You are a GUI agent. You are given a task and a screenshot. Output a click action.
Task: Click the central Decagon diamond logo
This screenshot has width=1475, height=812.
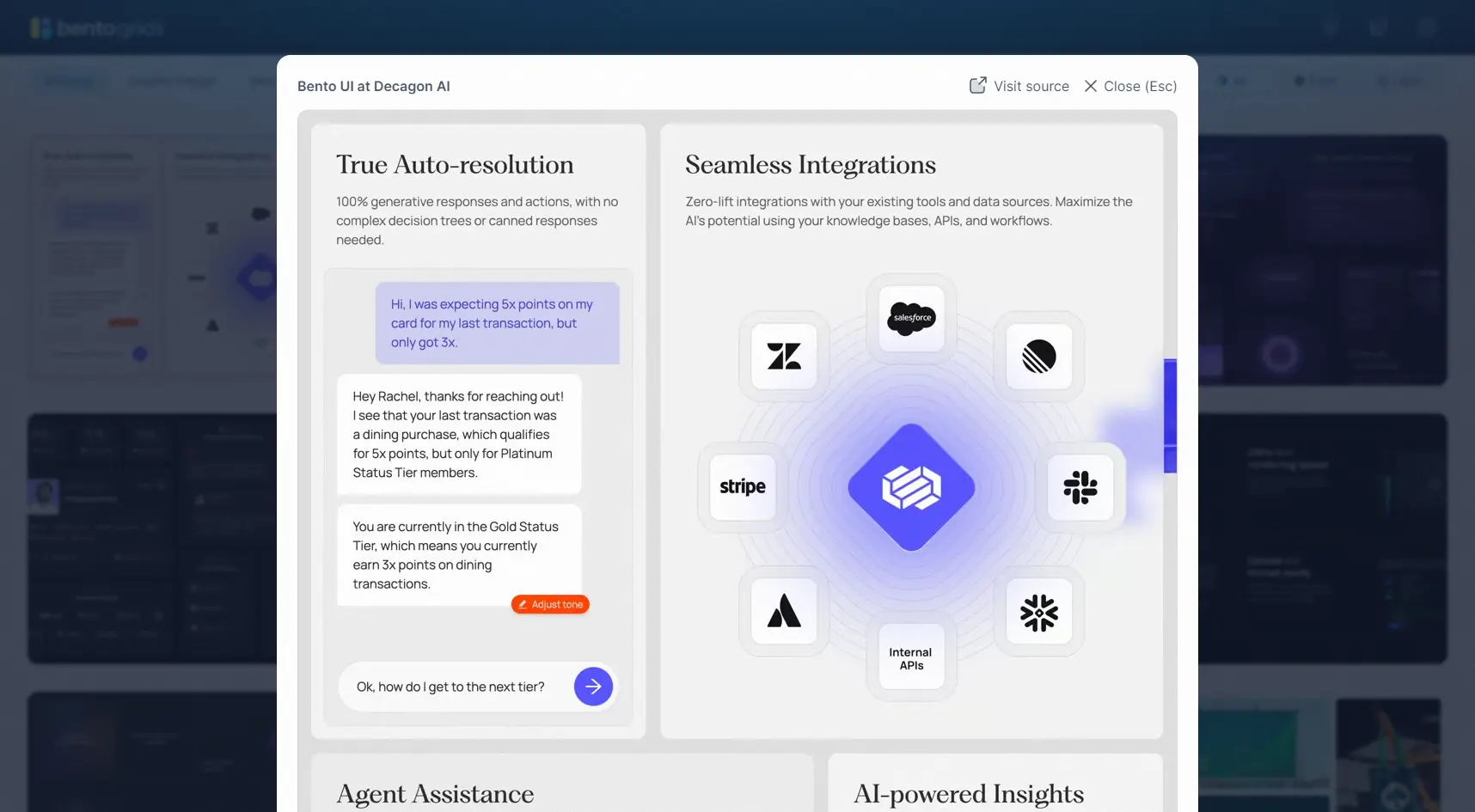(911, 487)
